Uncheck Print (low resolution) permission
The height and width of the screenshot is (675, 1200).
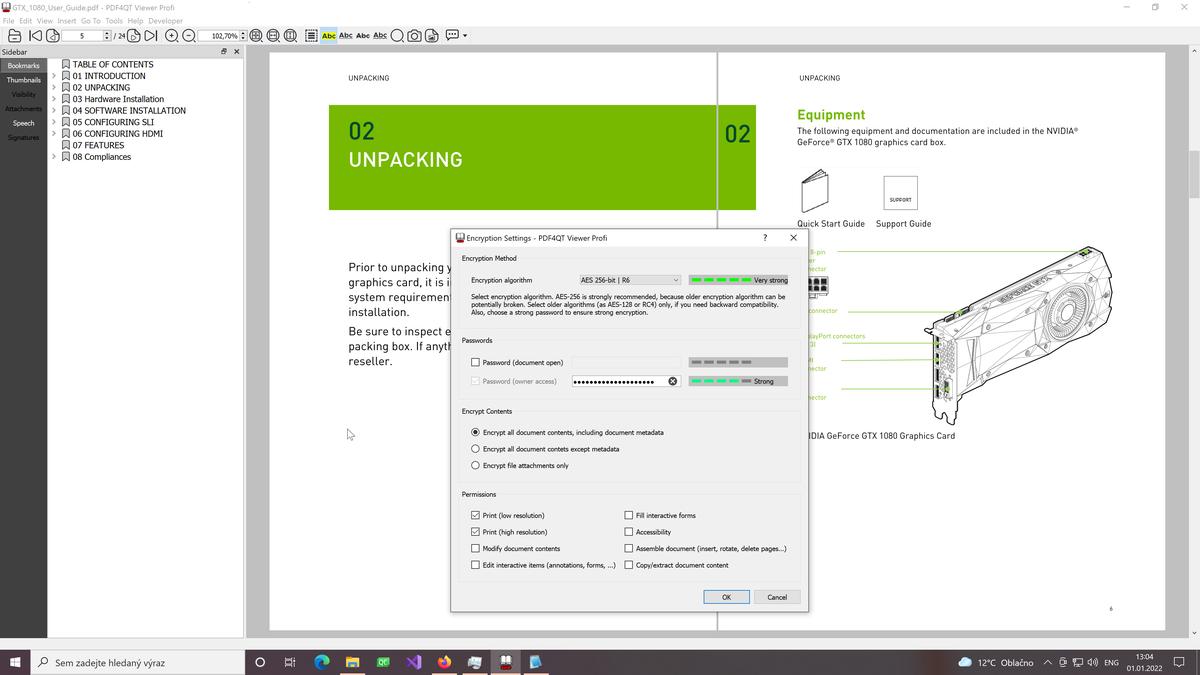coord(477,515)
